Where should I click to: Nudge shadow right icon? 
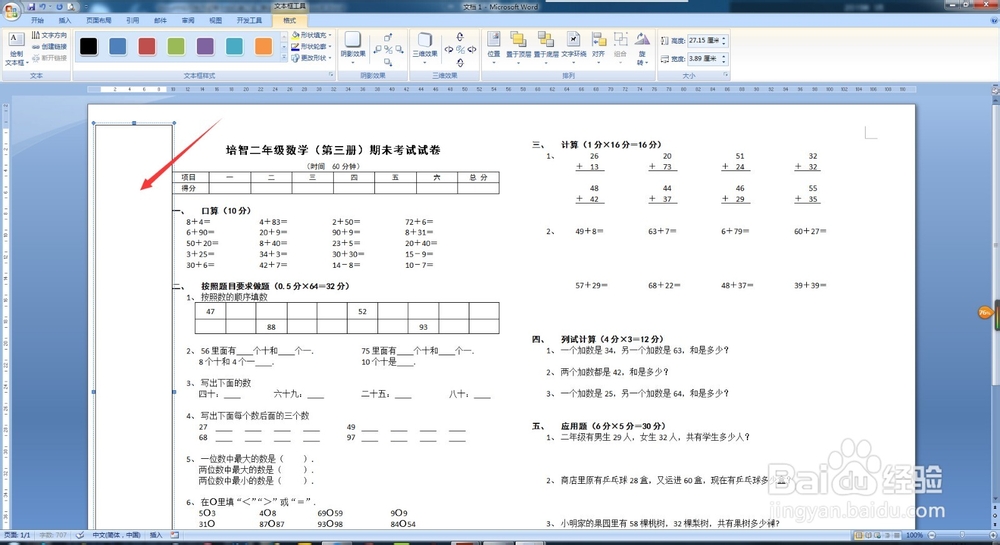click(x=399, y=49)
